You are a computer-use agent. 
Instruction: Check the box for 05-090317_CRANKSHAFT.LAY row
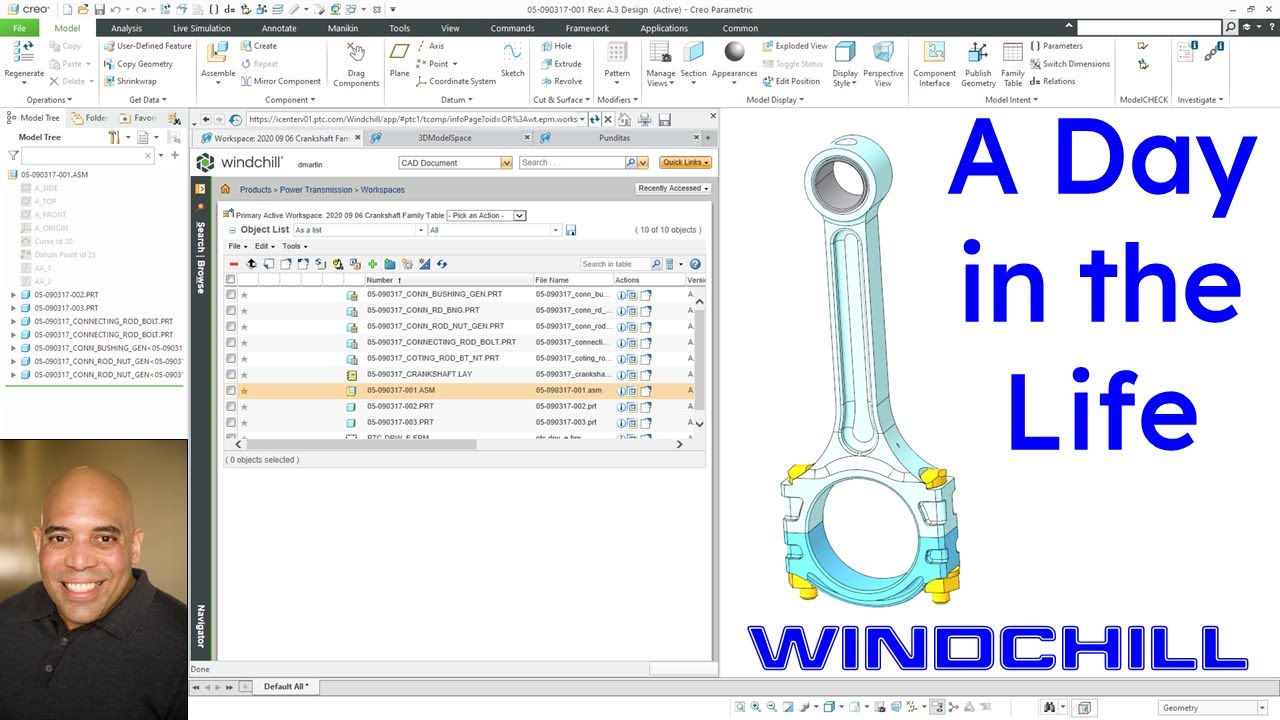(231, 375)
